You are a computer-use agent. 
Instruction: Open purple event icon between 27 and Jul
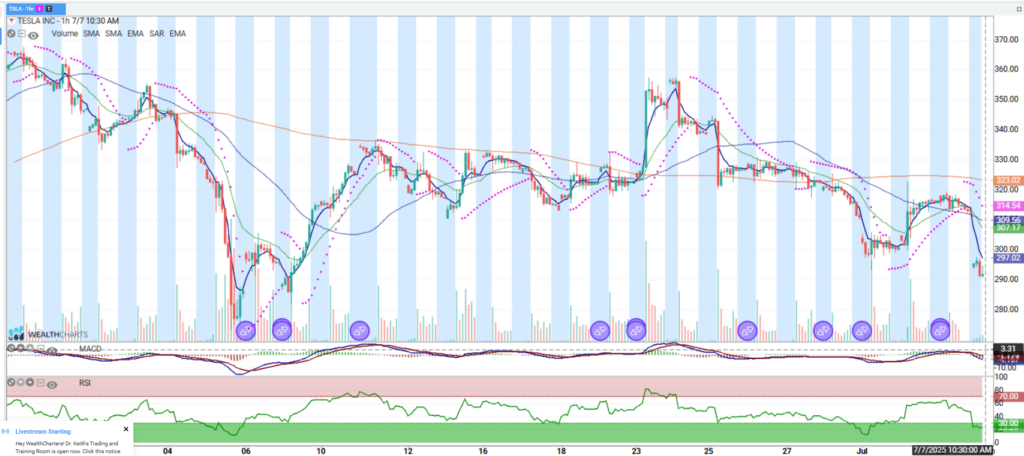click(x=823, y=331)
